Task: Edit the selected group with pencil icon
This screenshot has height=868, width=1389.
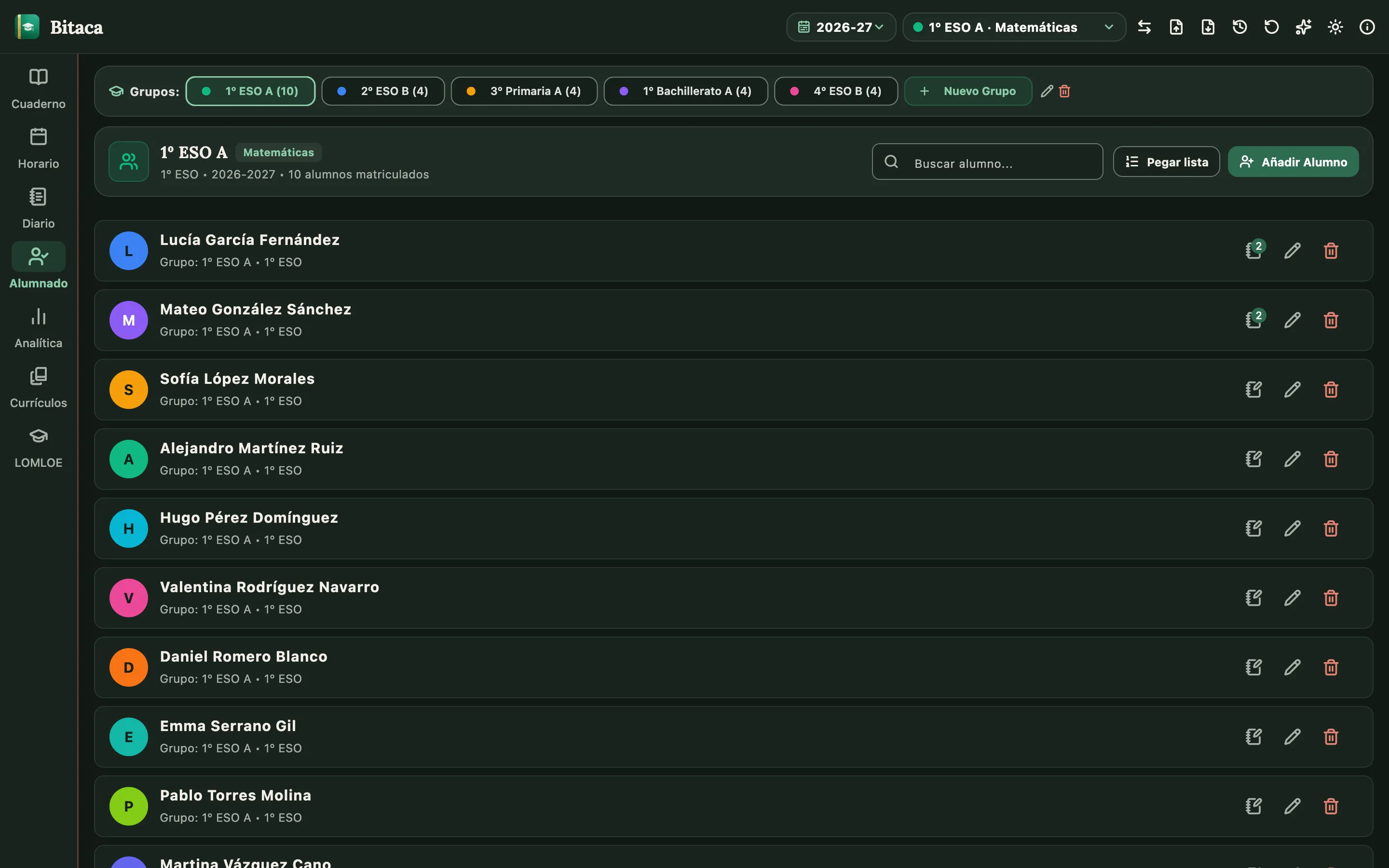Action: coord(1047,91)
